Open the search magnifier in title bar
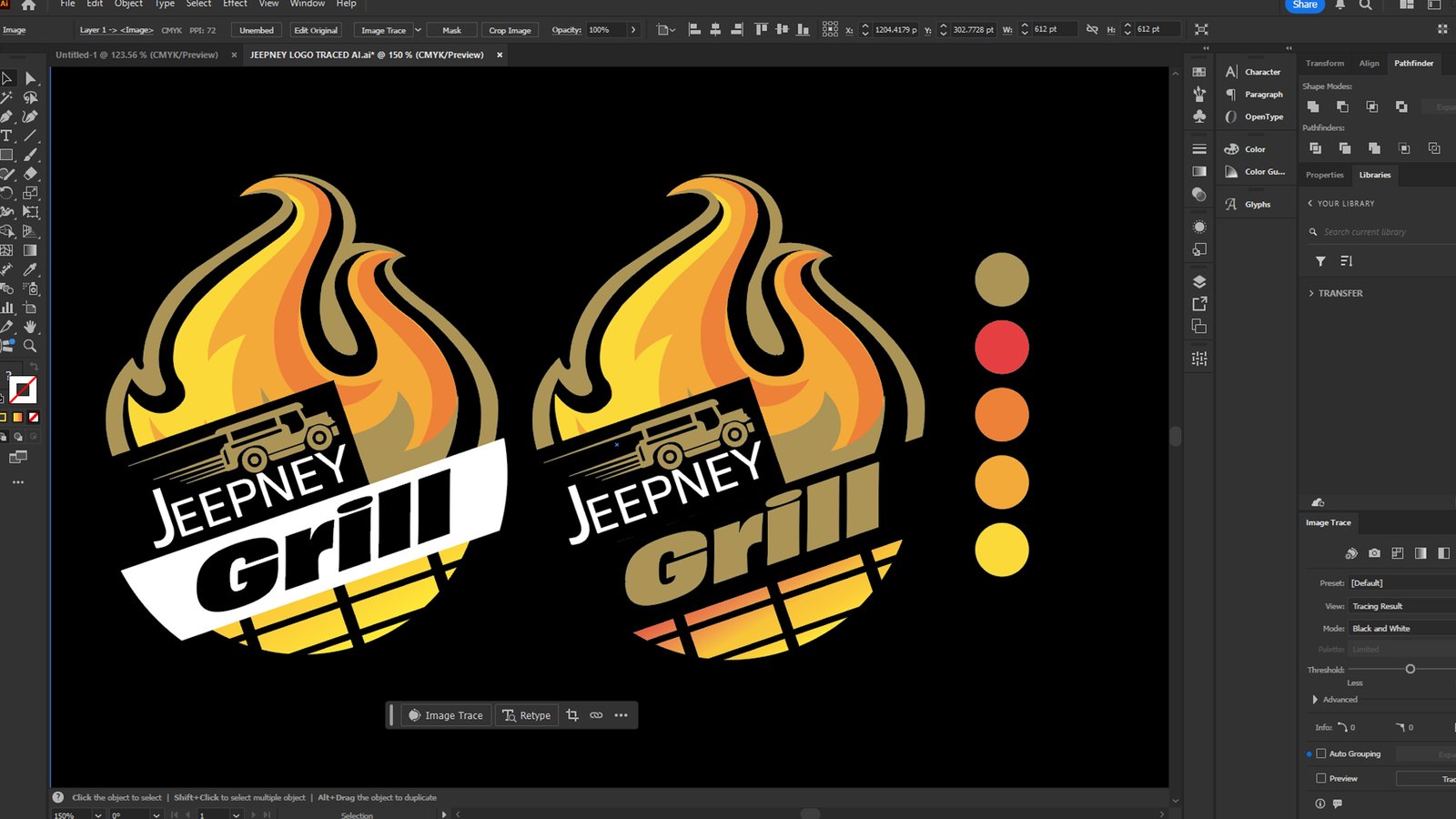The width and height of the screenshot is (1456, 819). 1366,5
